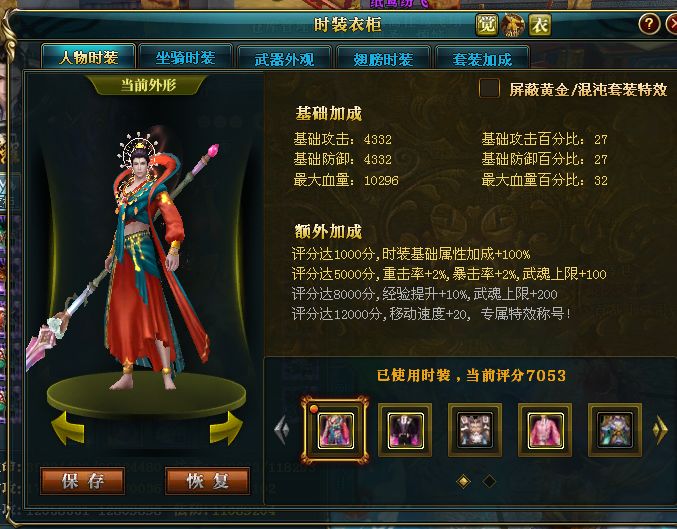Rotate character with right yellow arrow
The image size is (677, 529).
[227, 428]
